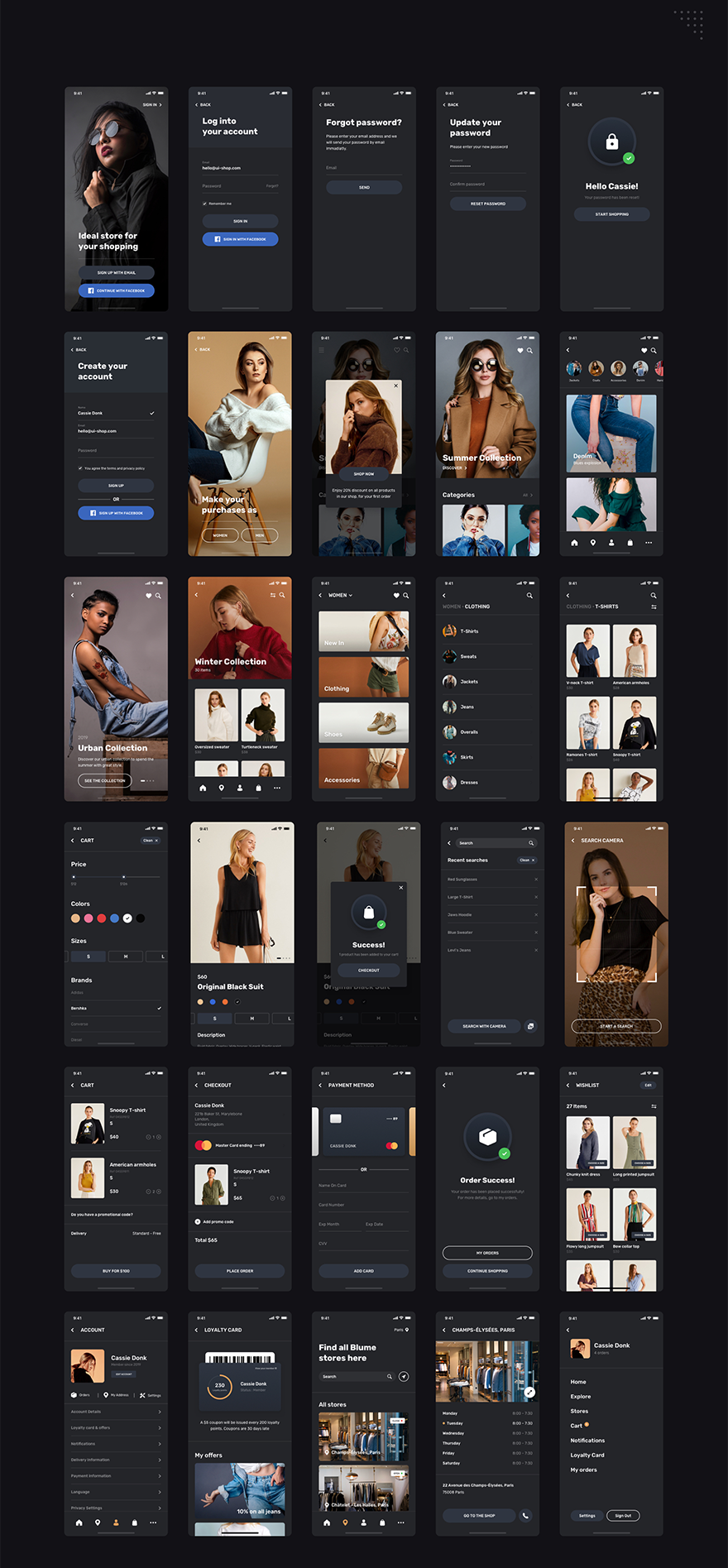Click the expand photo icon on Champs-Élysées store image
The width and height of the screenshot is (728, 1568).
tap(529, 1392)
